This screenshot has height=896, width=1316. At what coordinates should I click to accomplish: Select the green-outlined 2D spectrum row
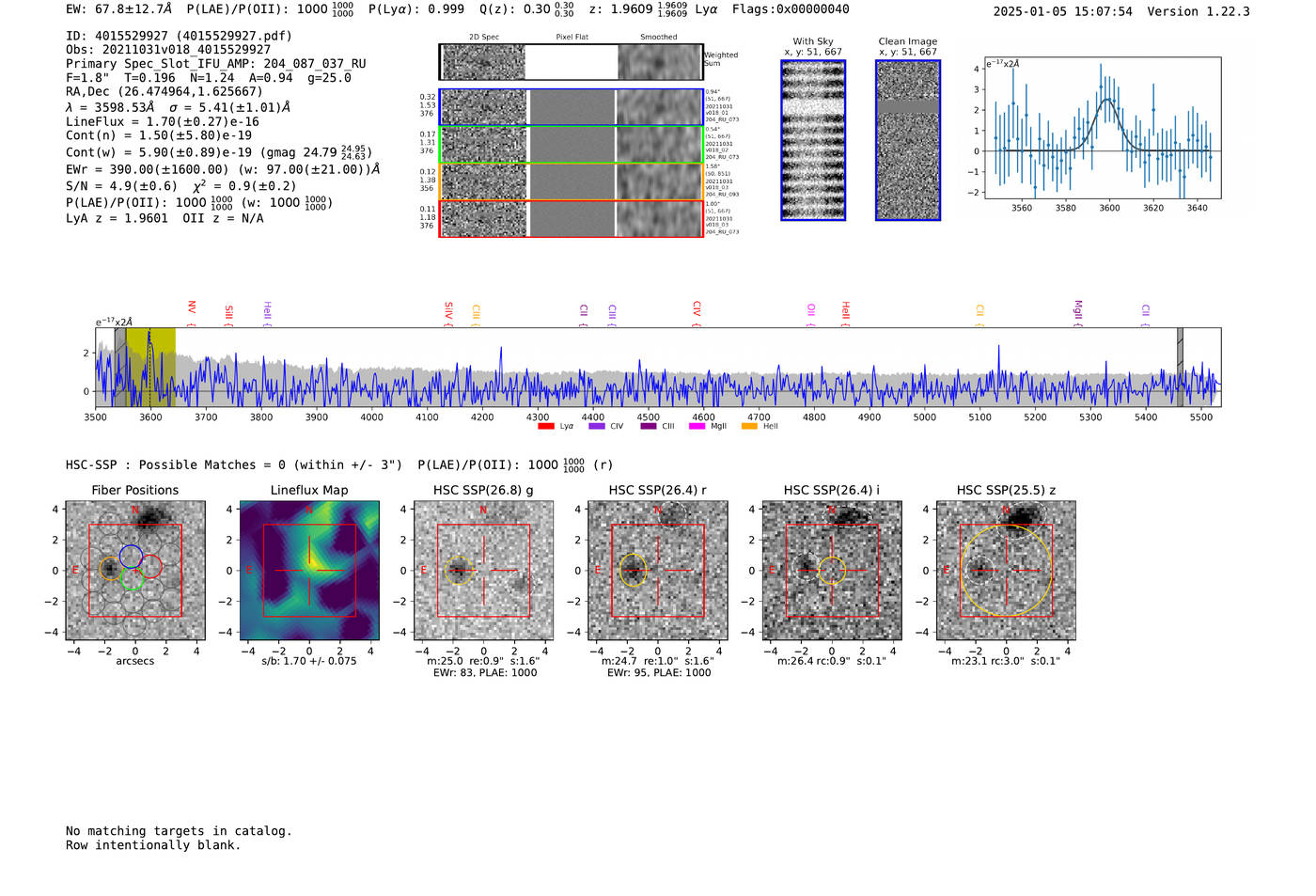click(572, 145)
